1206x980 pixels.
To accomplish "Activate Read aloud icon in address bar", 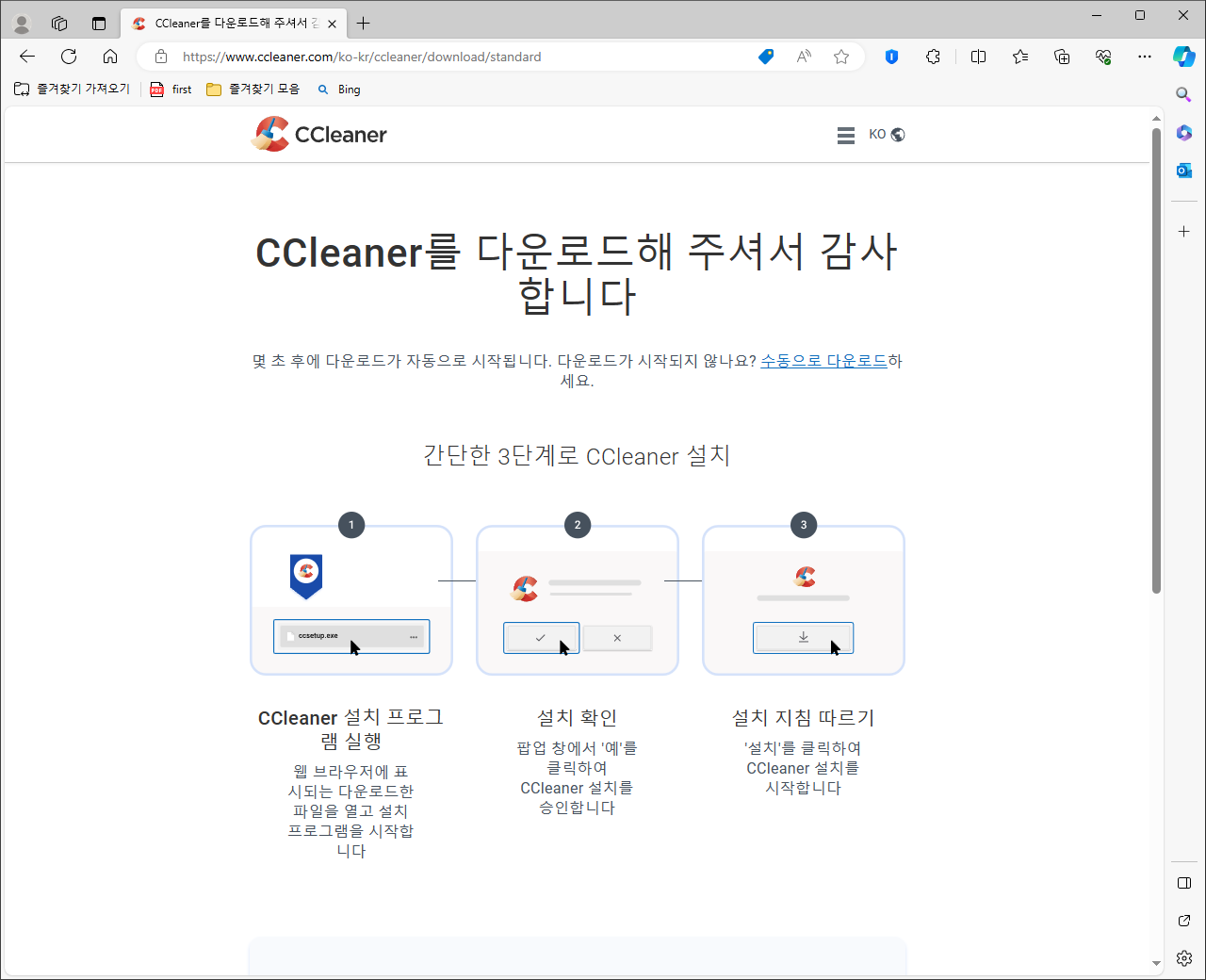I will point(804,57).
